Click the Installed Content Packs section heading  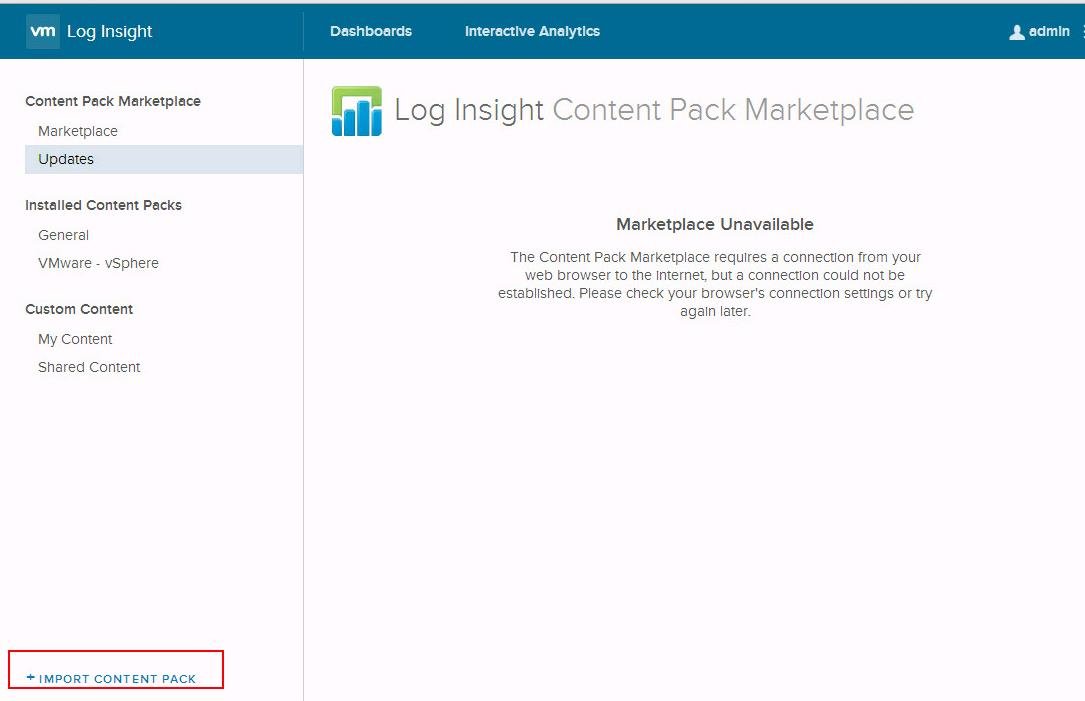(103, 205)
